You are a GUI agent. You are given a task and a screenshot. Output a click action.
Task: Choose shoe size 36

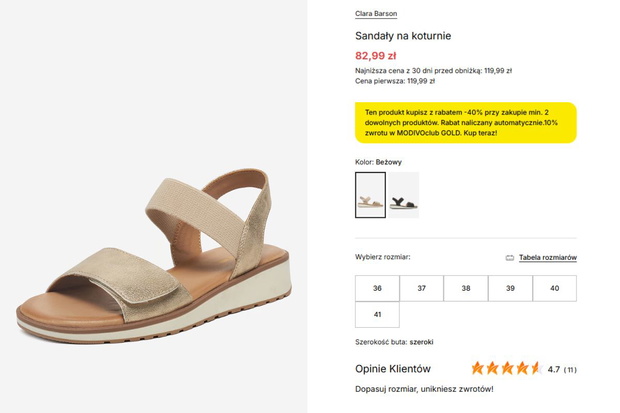click(x=377, y=288)
